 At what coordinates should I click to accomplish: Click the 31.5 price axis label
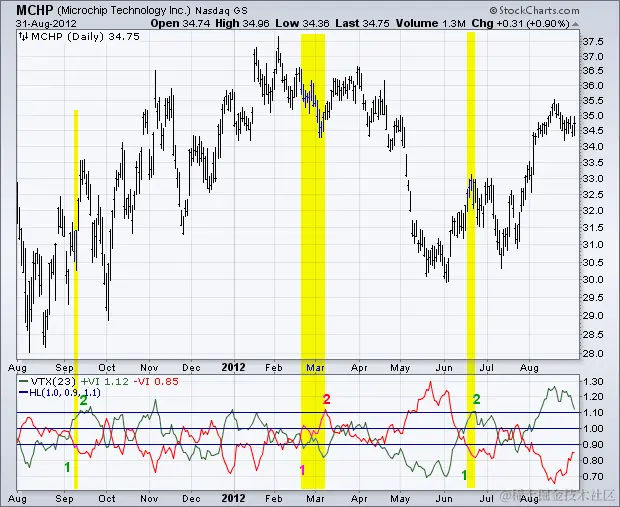592,228
